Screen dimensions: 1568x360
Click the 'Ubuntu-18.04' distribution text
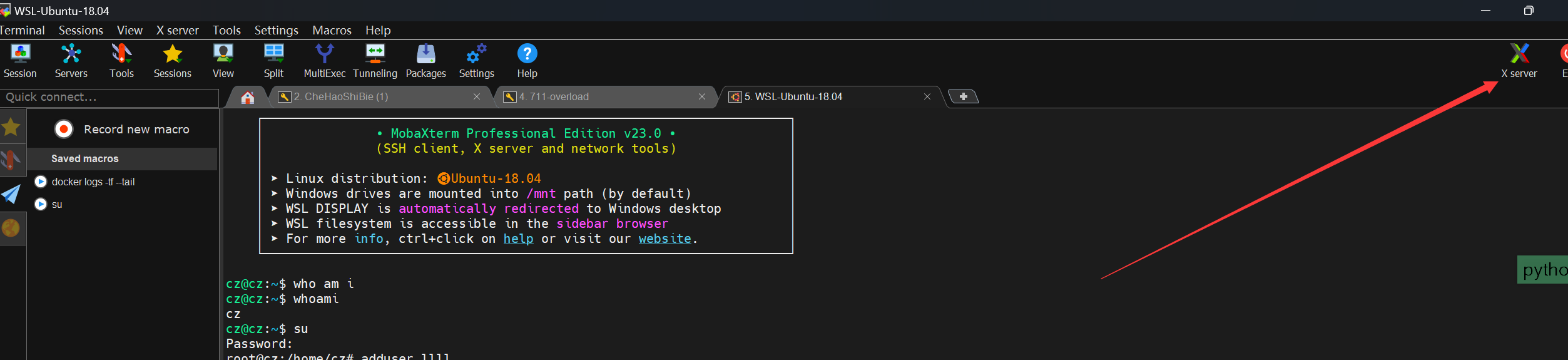[x=496, y=178]
